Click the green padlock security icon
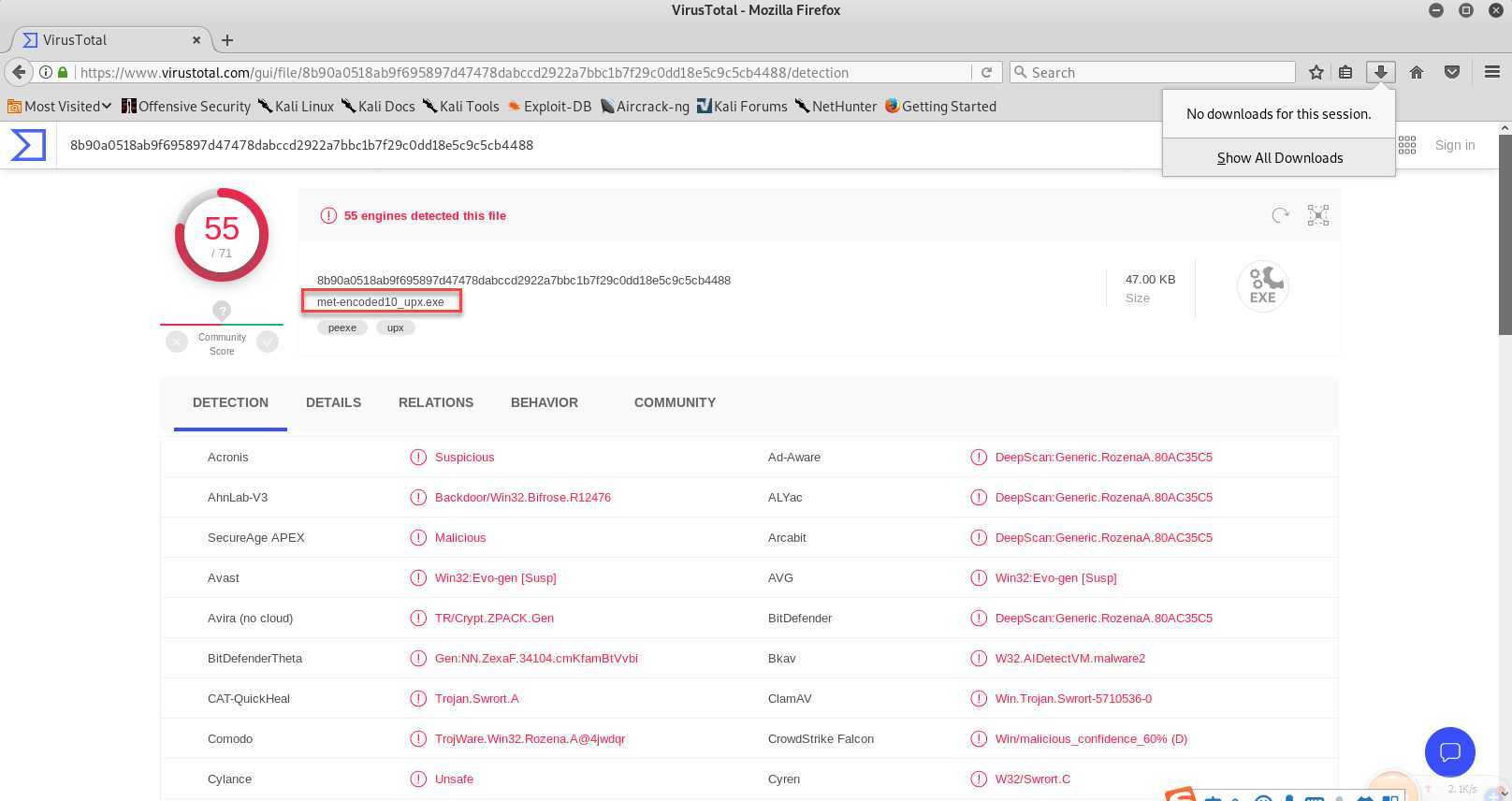Image resolution: width=1512 pixels, height=801 pixels. 63,72
